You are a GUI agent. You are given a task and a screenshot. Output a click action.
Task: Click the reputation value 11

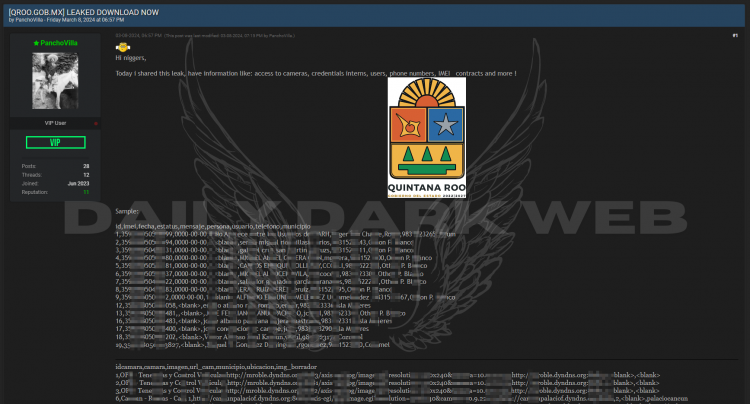pos(86,192)
